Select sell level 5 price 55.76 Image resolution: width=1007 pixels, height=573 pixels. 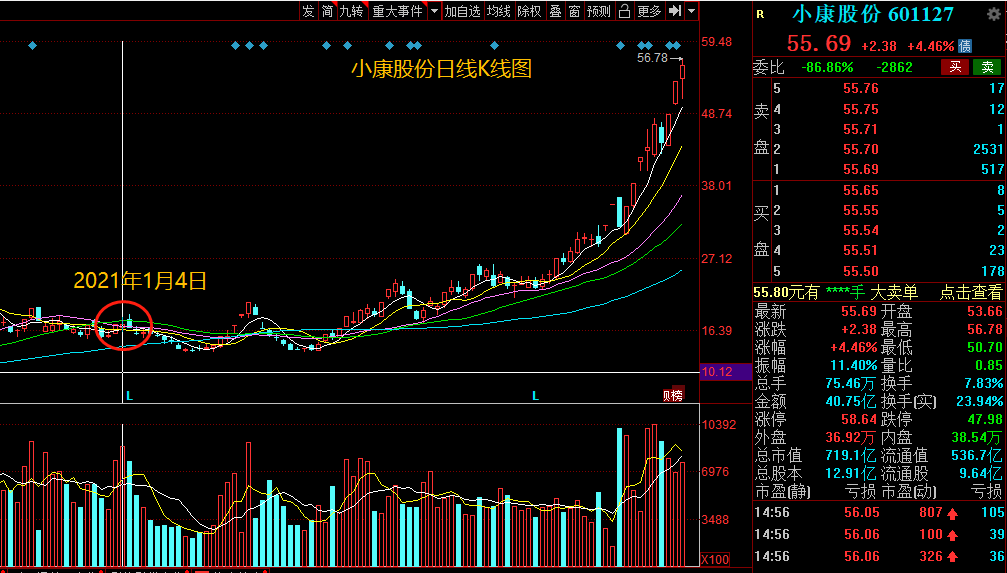[x=861, y=88]
